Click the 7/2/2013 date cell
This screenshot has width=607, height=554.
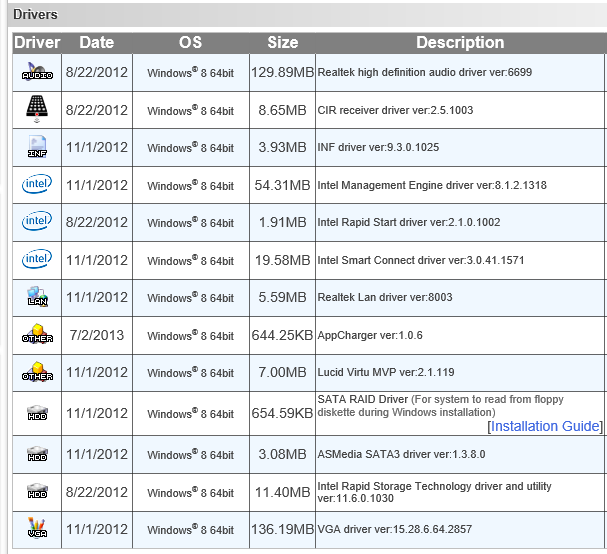[97, 335]
